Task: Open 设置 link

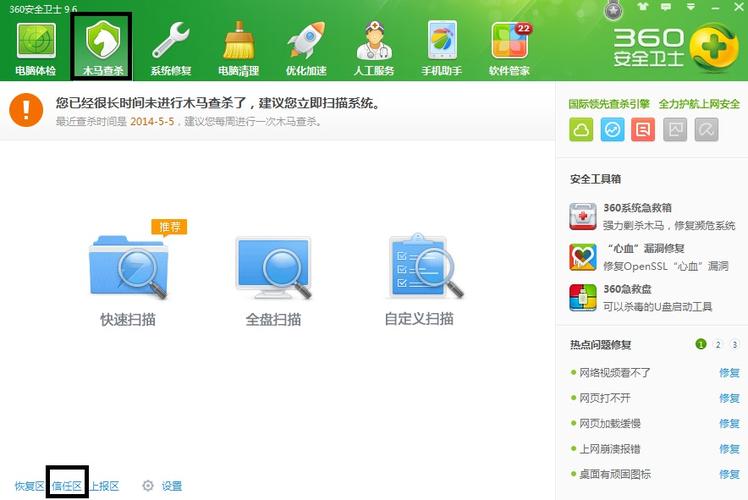Action: pos(172,486)
